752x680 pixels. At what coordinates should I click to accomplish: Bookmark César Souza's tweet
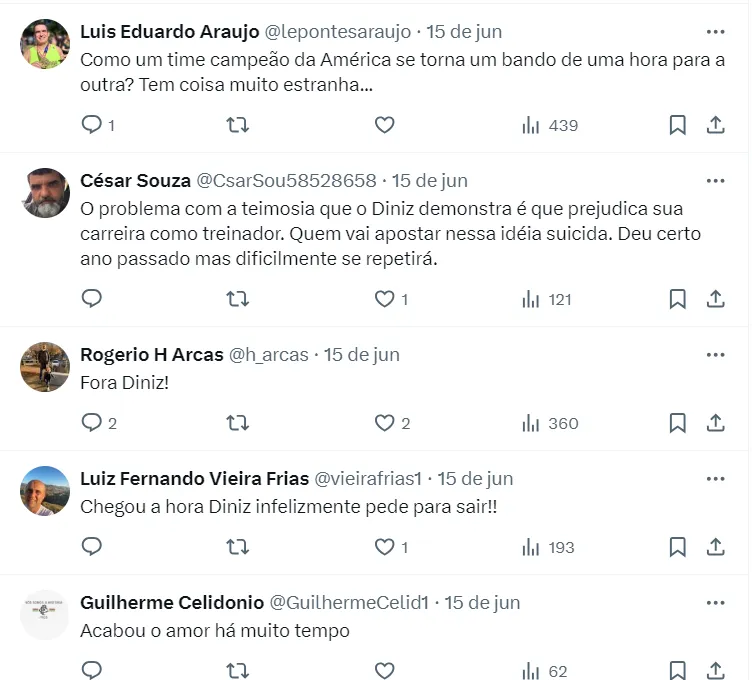[677, 299]
